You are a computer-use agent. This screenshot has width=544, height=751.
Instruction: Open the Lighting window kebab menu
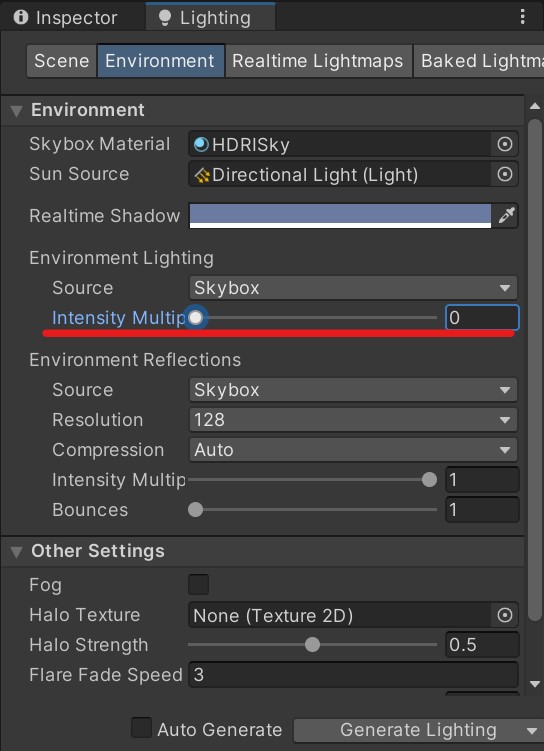[x=522, y=17]
